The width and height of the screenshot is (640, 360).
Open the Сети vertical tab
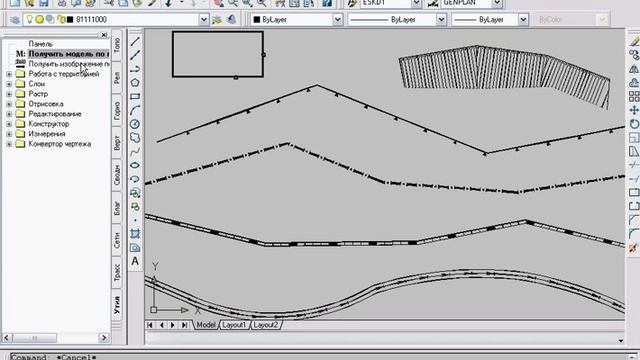click(117, 240)
